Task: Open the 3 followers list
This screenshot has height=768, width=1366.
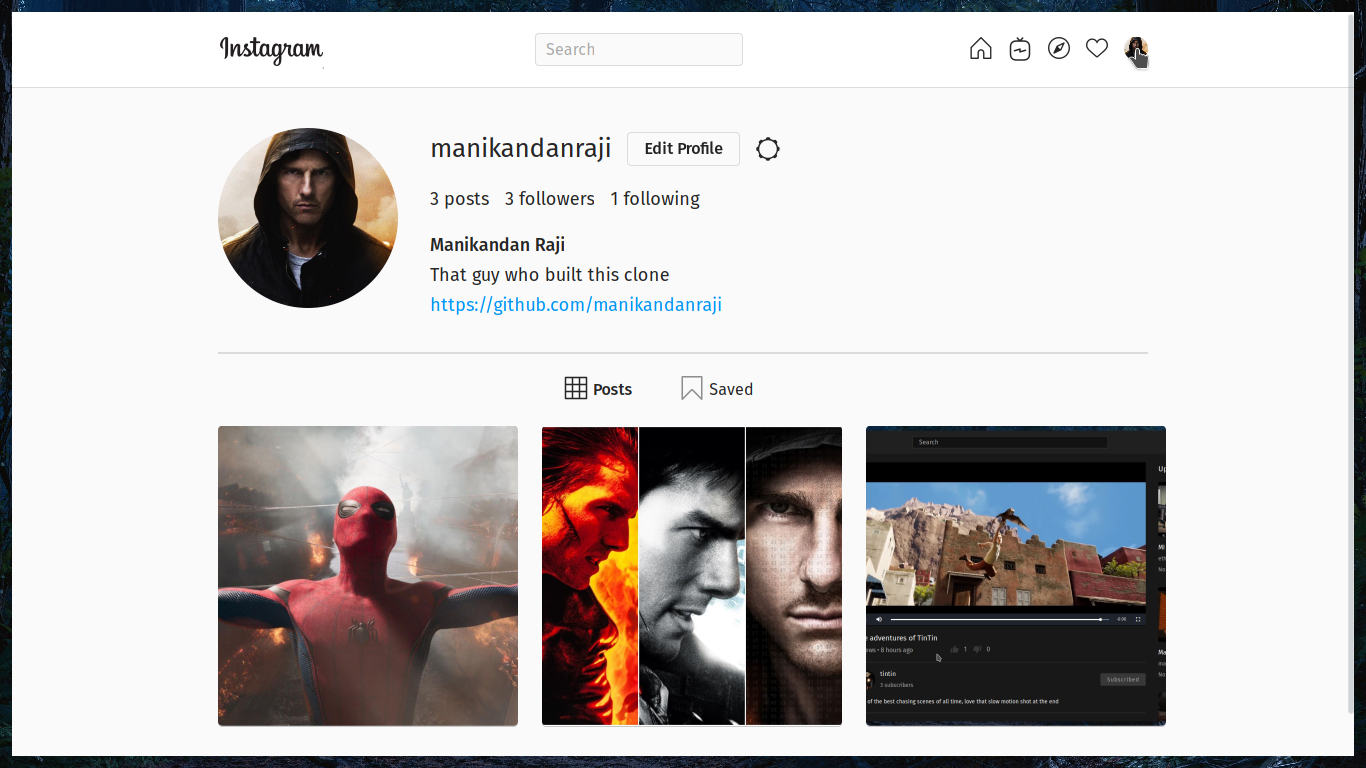Action: [550, 199]
